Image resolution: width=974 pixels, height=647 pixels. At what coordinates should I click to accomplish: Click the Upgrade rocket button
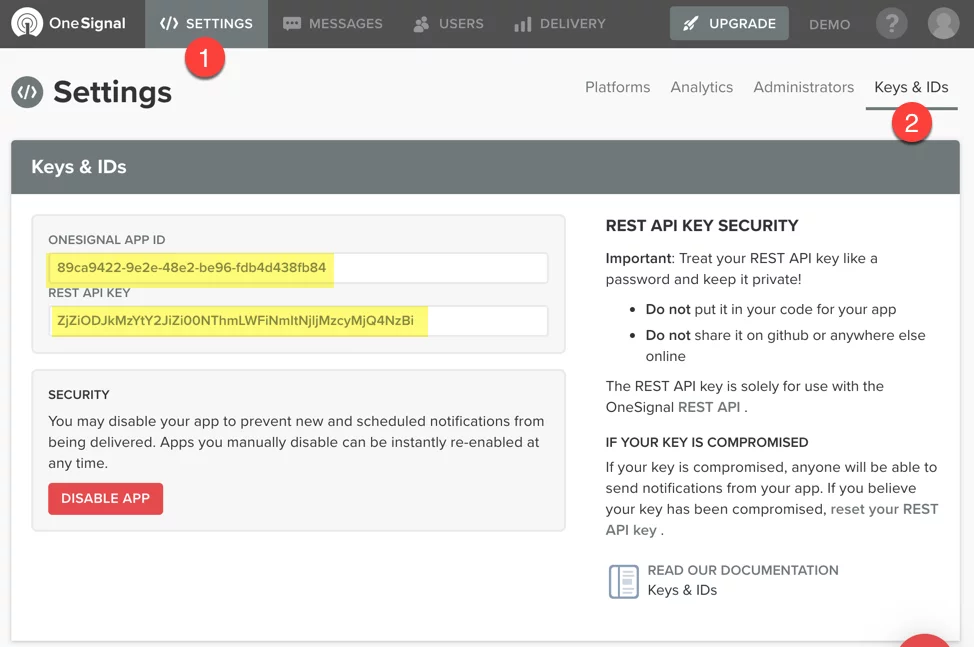(x=729, y=24)
